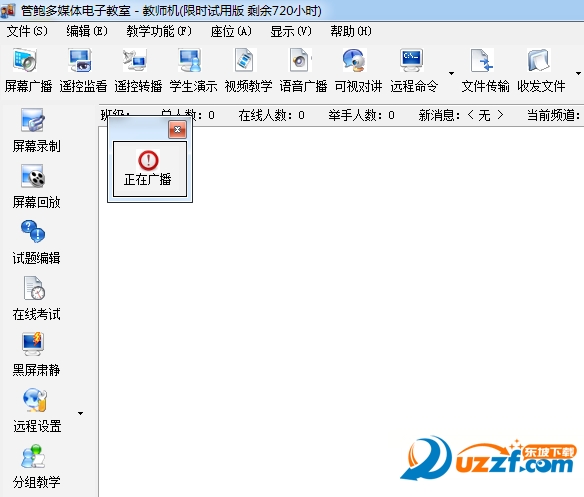Start 在线考试 online exam
Image resolution: width=584 pixels, height=497 pixels.
click(36, 298)
